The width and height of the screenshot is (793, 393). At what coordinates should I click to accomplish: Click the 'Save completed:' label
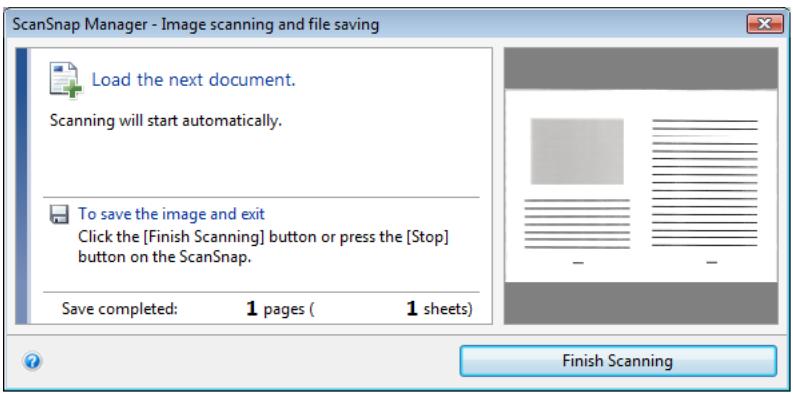[120, 309]
